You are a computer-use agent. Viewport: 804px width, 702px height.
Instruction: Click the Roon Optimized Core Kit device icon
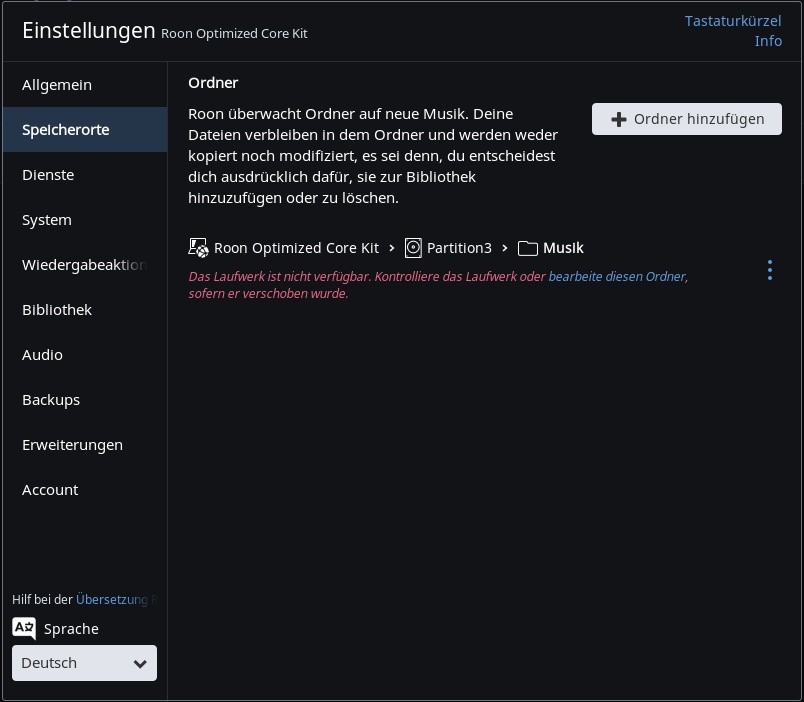coord(198,248)
